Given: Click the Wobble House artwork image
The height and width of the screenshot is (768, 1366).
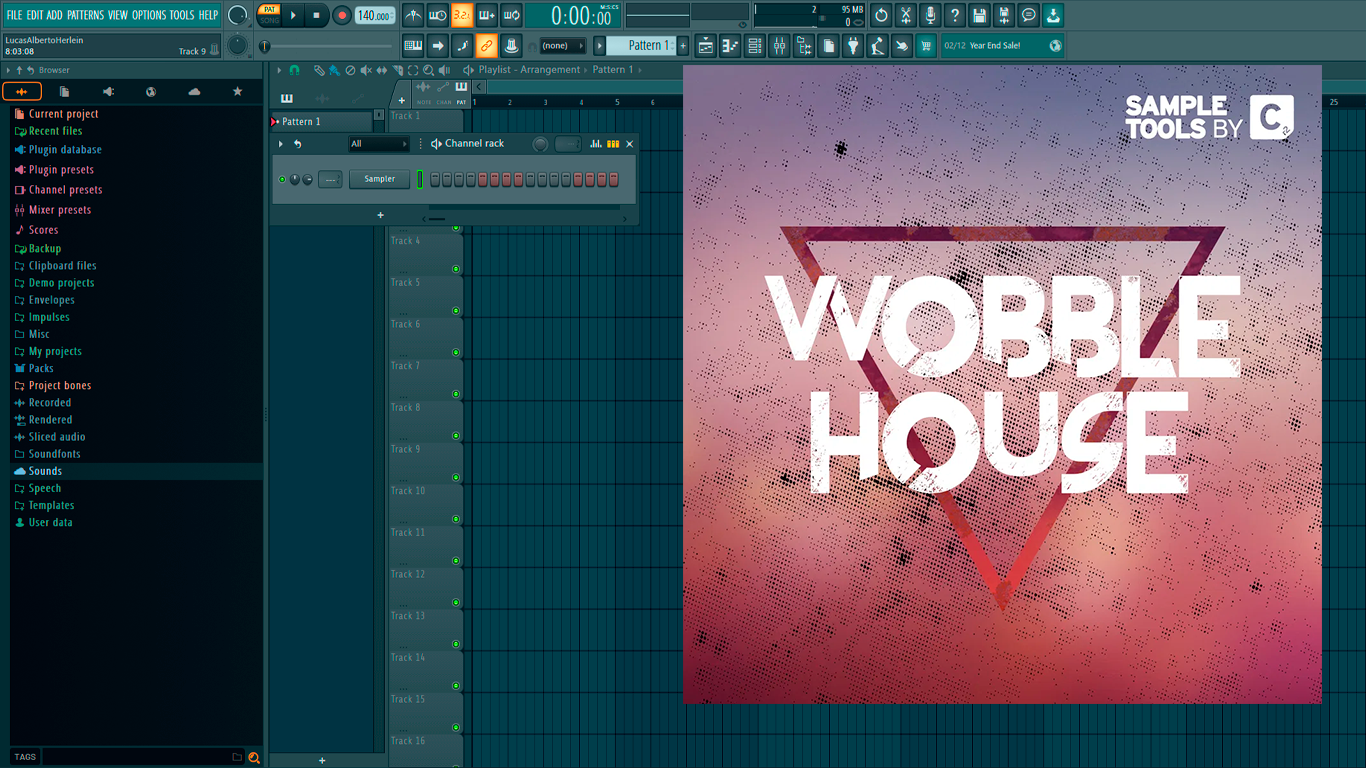Looking at the screenshot, I should [1002, 384].
